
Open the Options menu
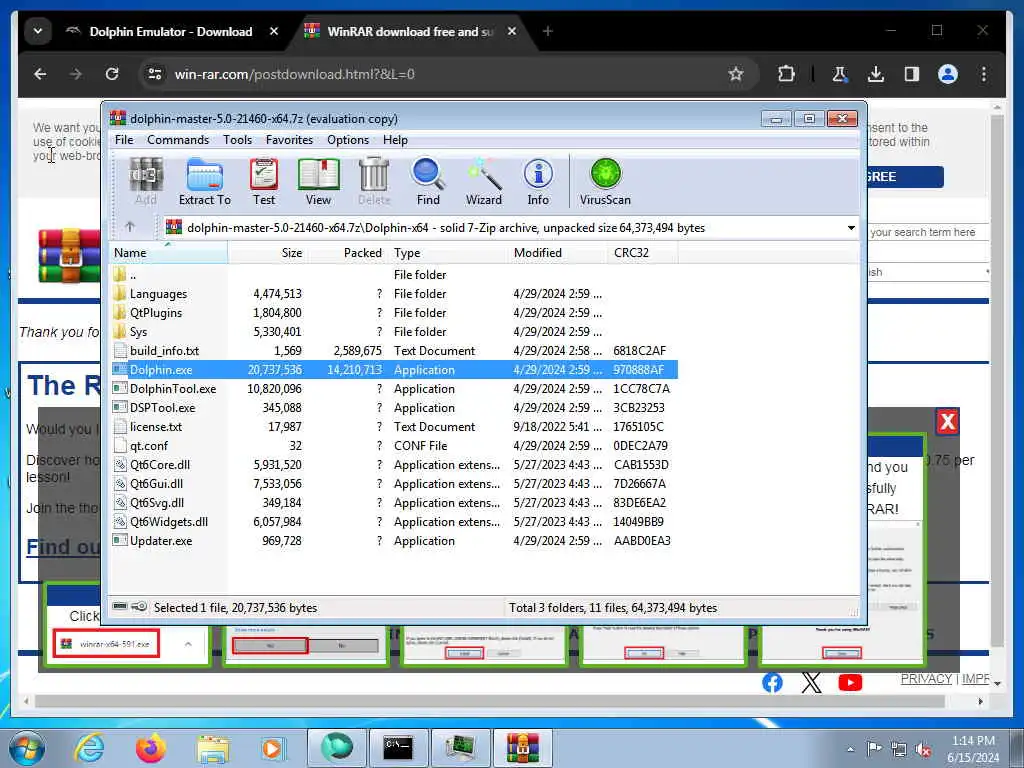348,140
